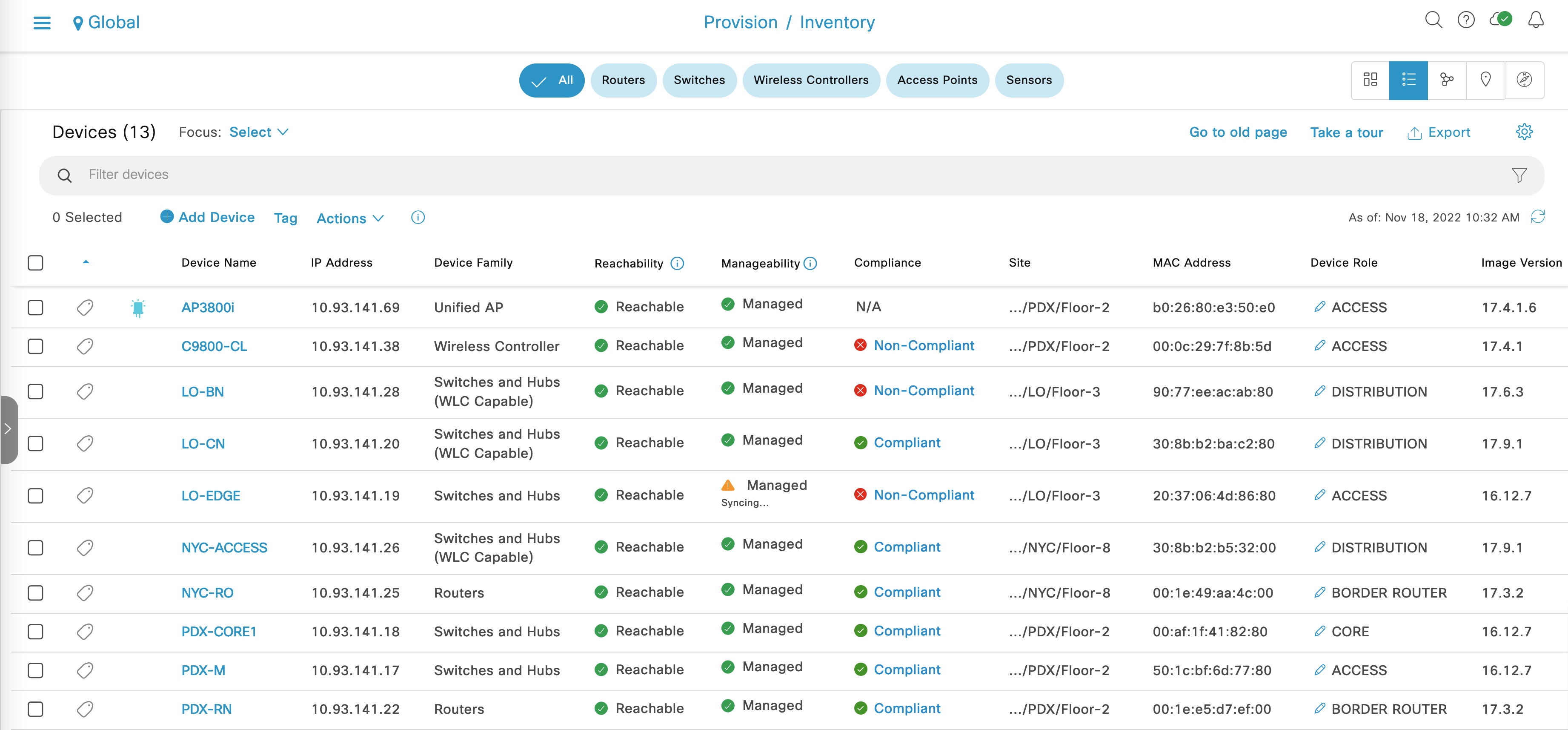
Task: Edit device role of PDX-CORE1
Action: coord(1319,631)
